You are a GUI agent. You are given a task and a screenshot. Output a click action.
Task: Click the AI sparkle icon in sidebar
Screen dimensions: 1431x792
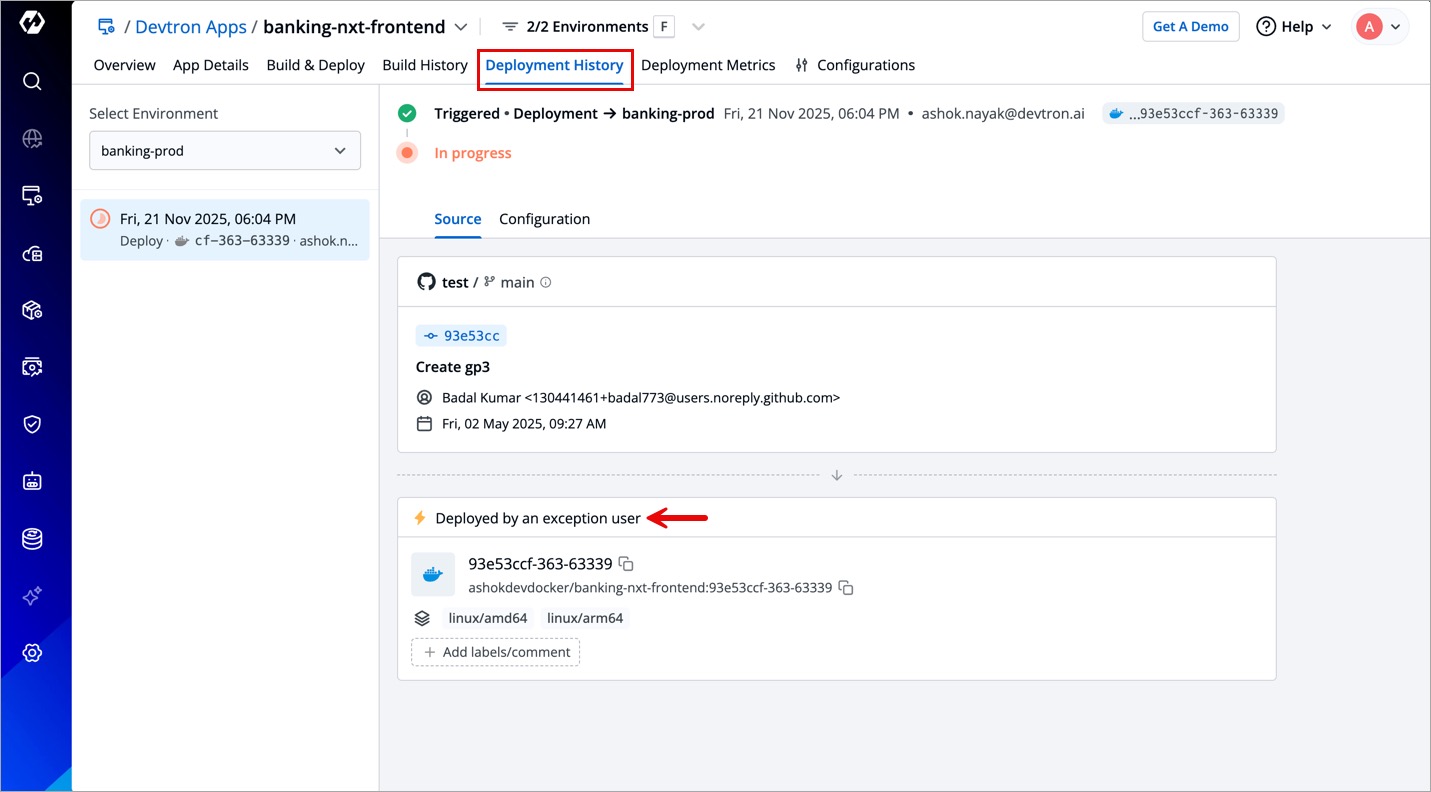tap(32, 596)
